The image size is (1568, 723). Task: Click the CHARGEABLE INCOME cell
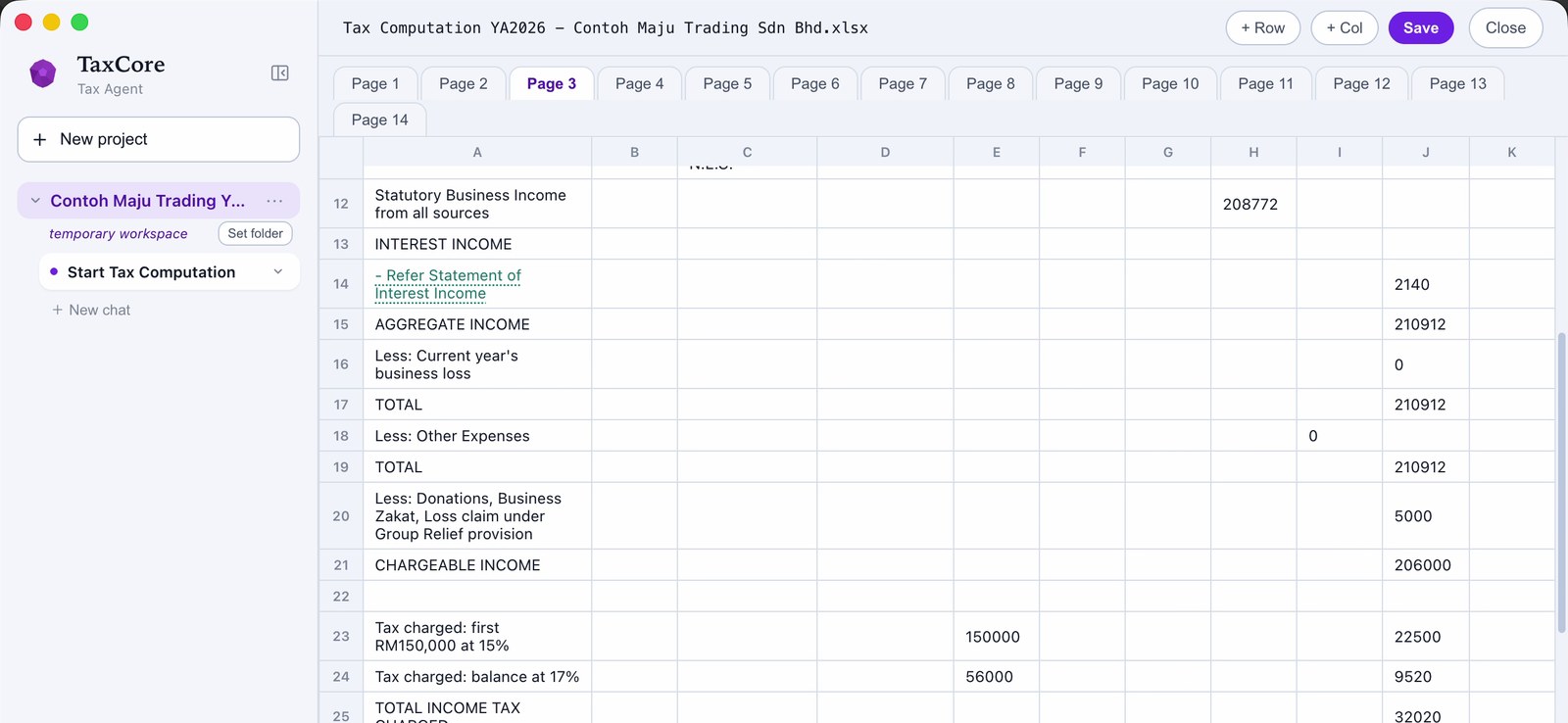point(477,565)
